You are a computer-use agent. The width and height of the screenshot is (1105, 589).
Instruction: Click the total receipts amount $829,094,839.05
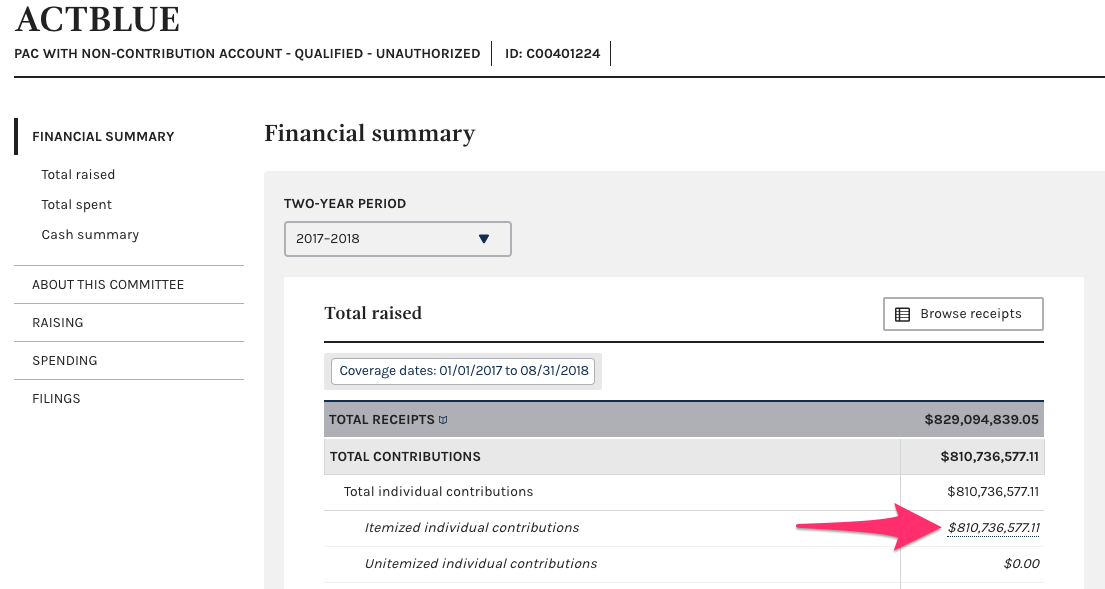981,420
